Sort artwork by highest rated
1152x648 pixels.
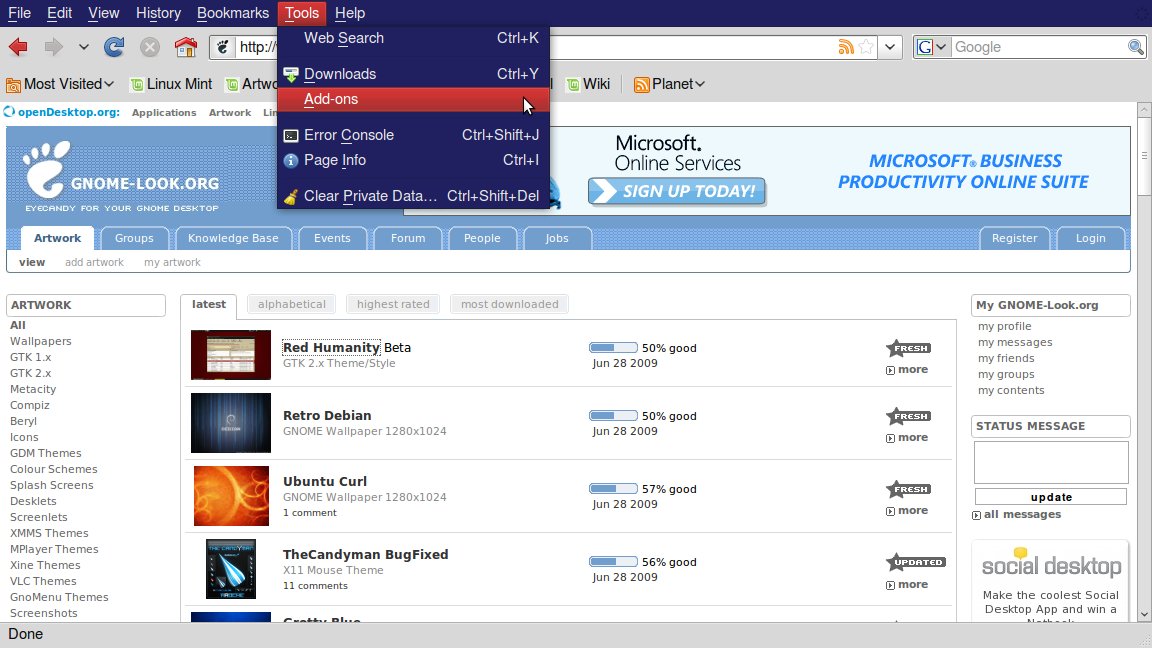pyautogui.click(x=393, y=304)
